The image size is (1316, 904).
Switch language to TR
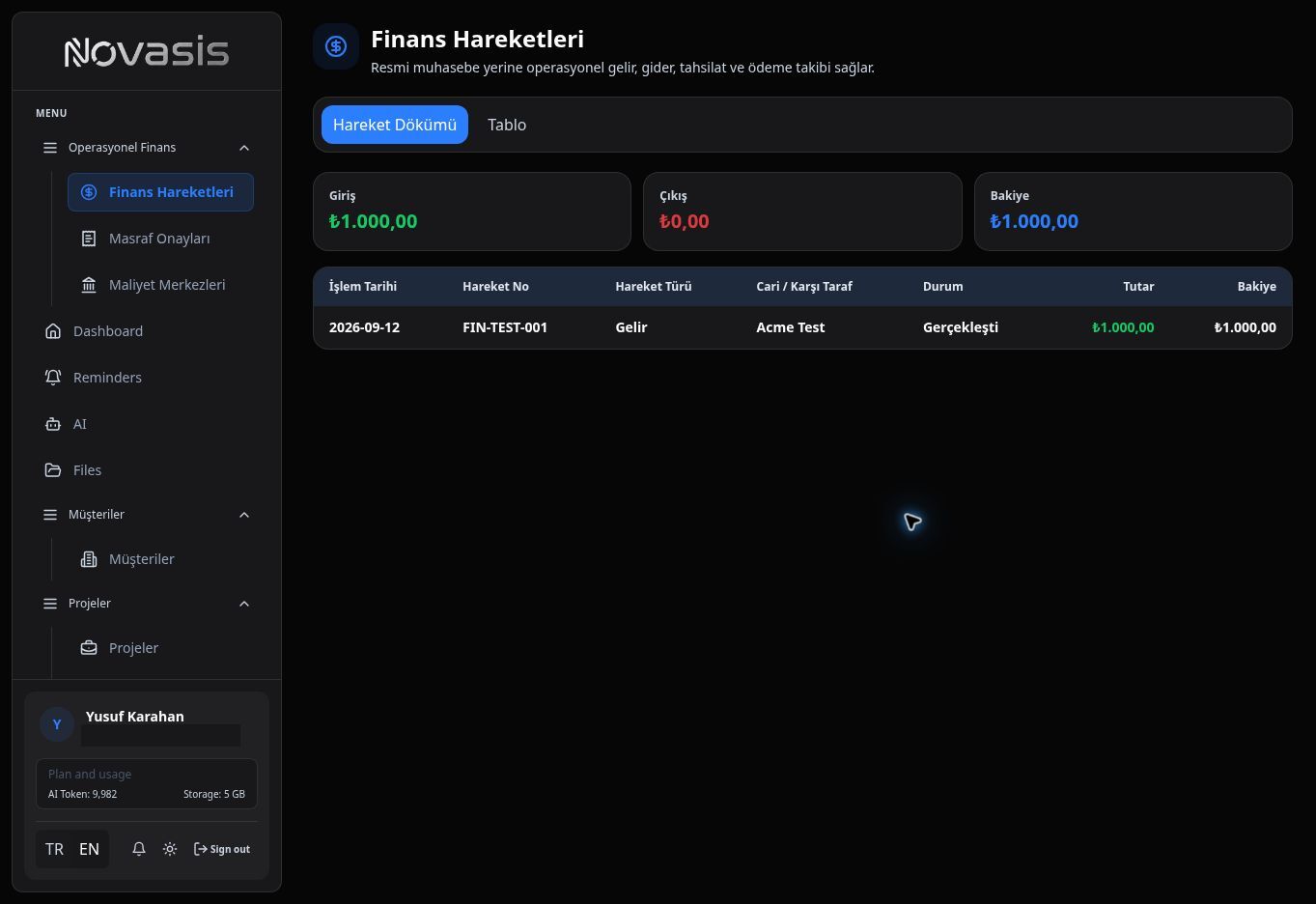pyautogui.click(x=54, y=849)
